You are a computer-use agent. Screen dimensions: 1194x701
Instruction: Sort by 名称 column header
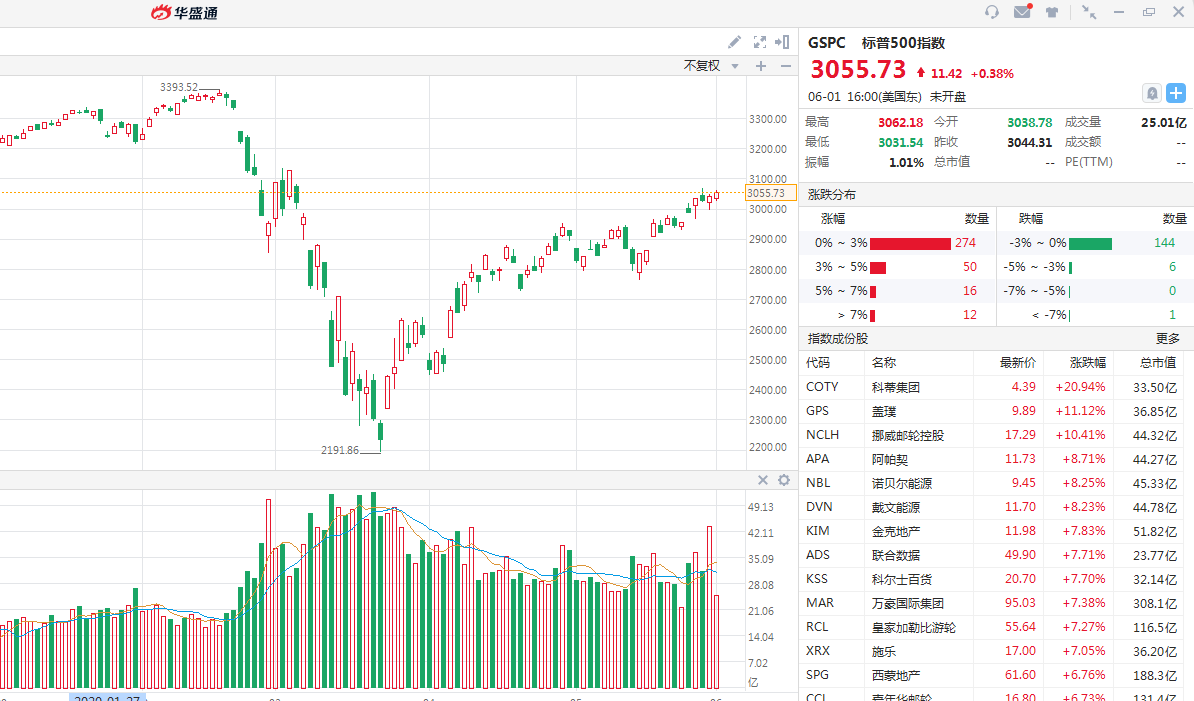coord(884,363)
